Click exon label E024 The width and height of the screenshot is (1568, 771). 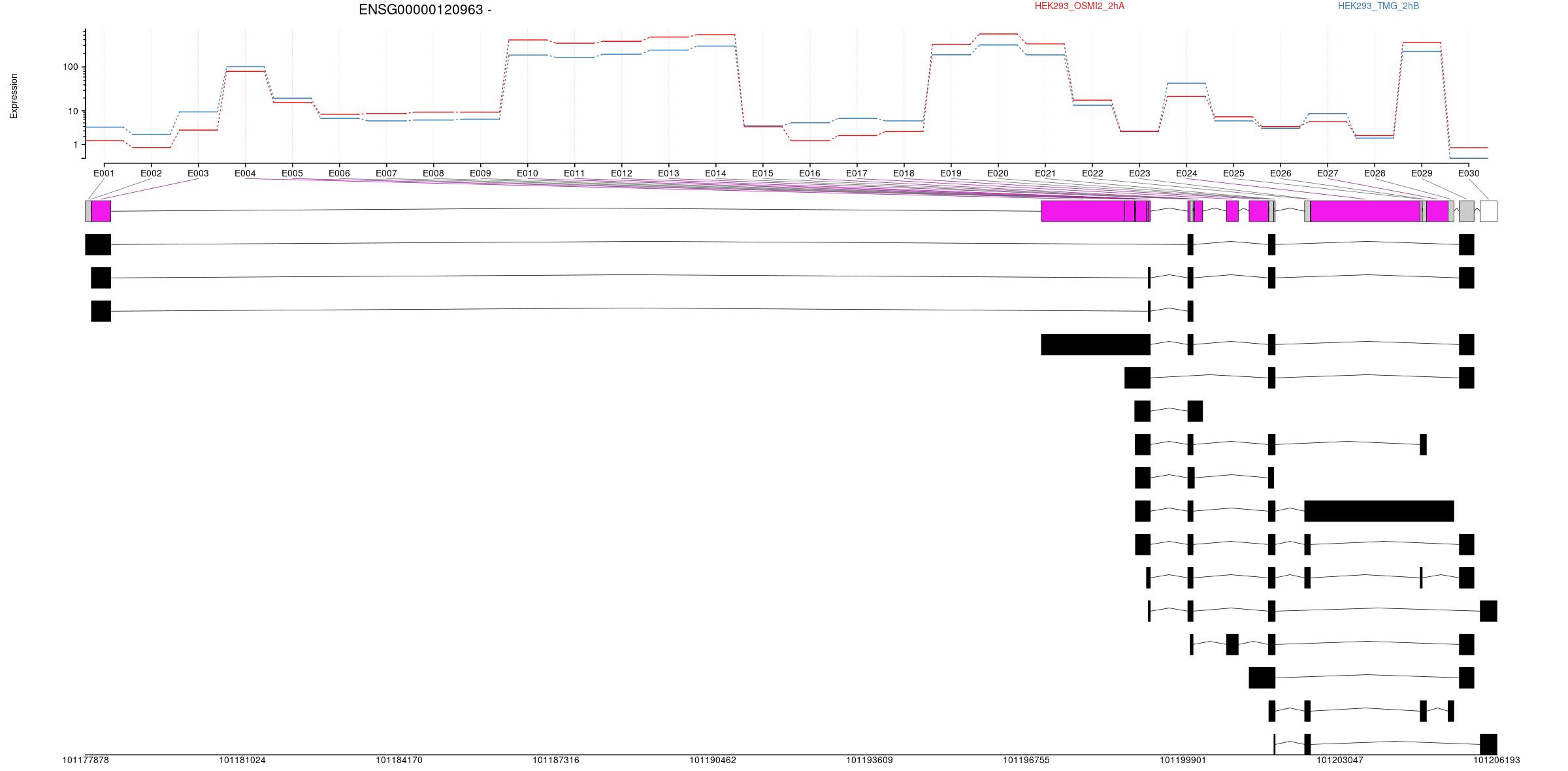click(x=1186, y=173)
